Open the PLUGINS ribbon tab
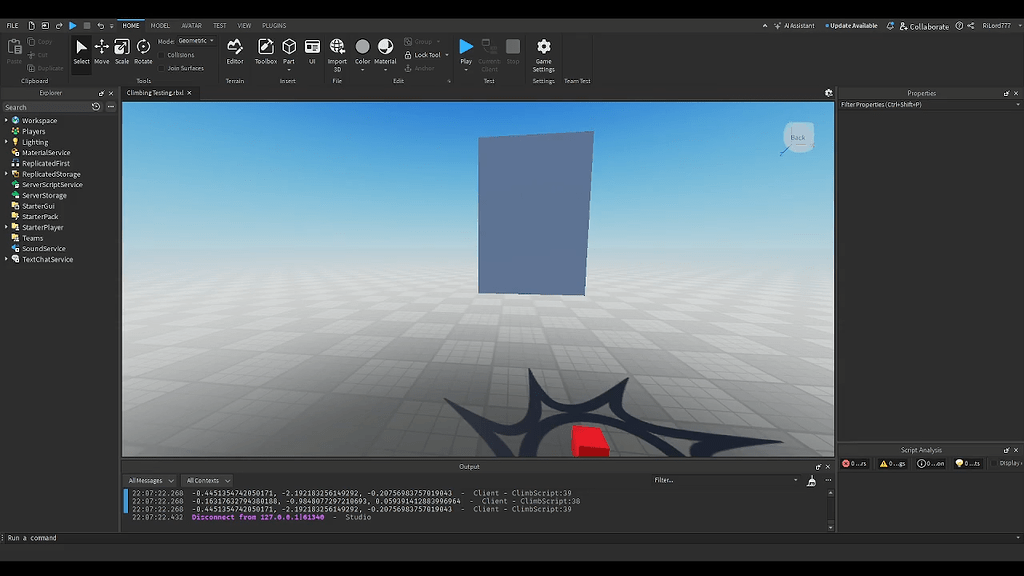 [276, 25]
